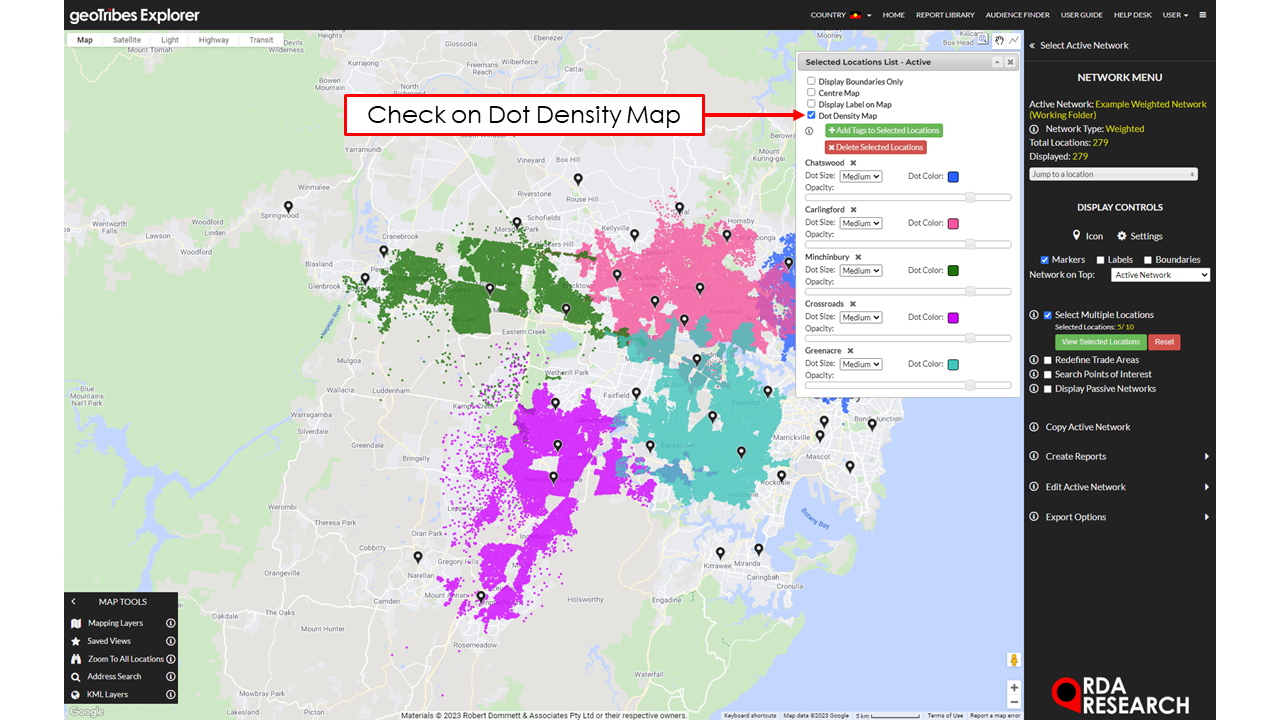Open info icon beside Saved Views
This screenshot has height=720, width=1280.
171,641
